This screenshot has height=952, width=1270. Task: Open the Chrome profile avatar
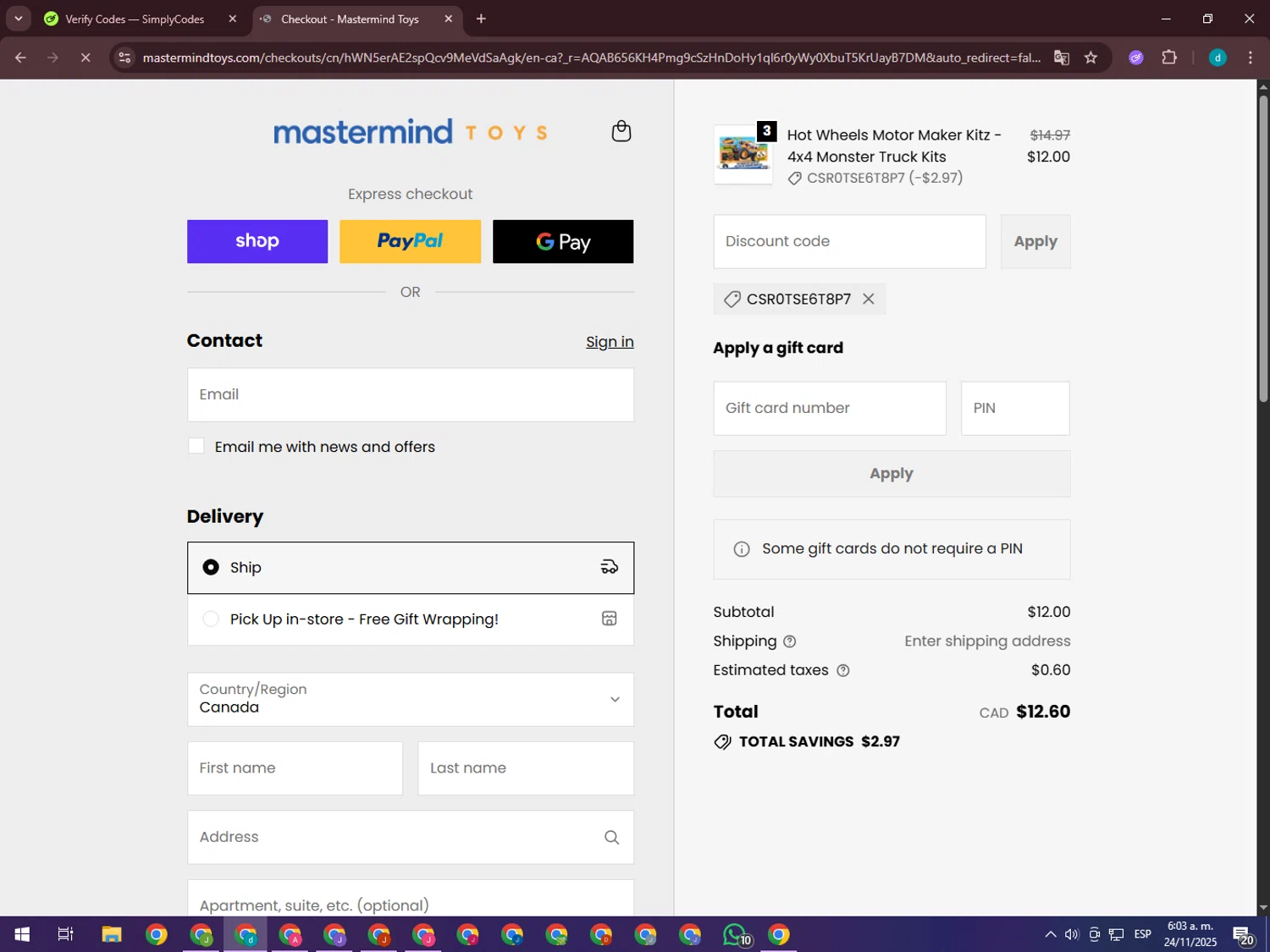[x=1218, y=58]
